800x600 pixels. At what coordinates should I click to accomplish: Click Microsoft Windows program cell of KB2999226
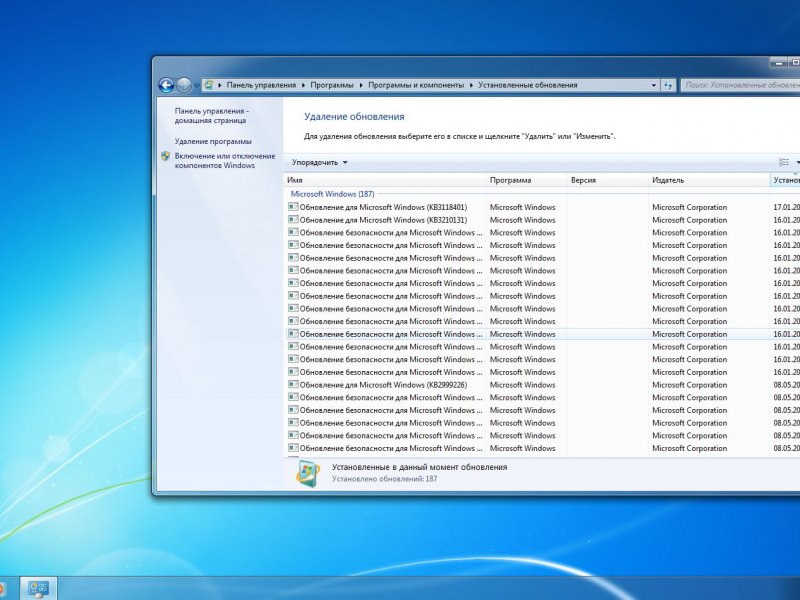pyautogui.click(x=522, y=385)
